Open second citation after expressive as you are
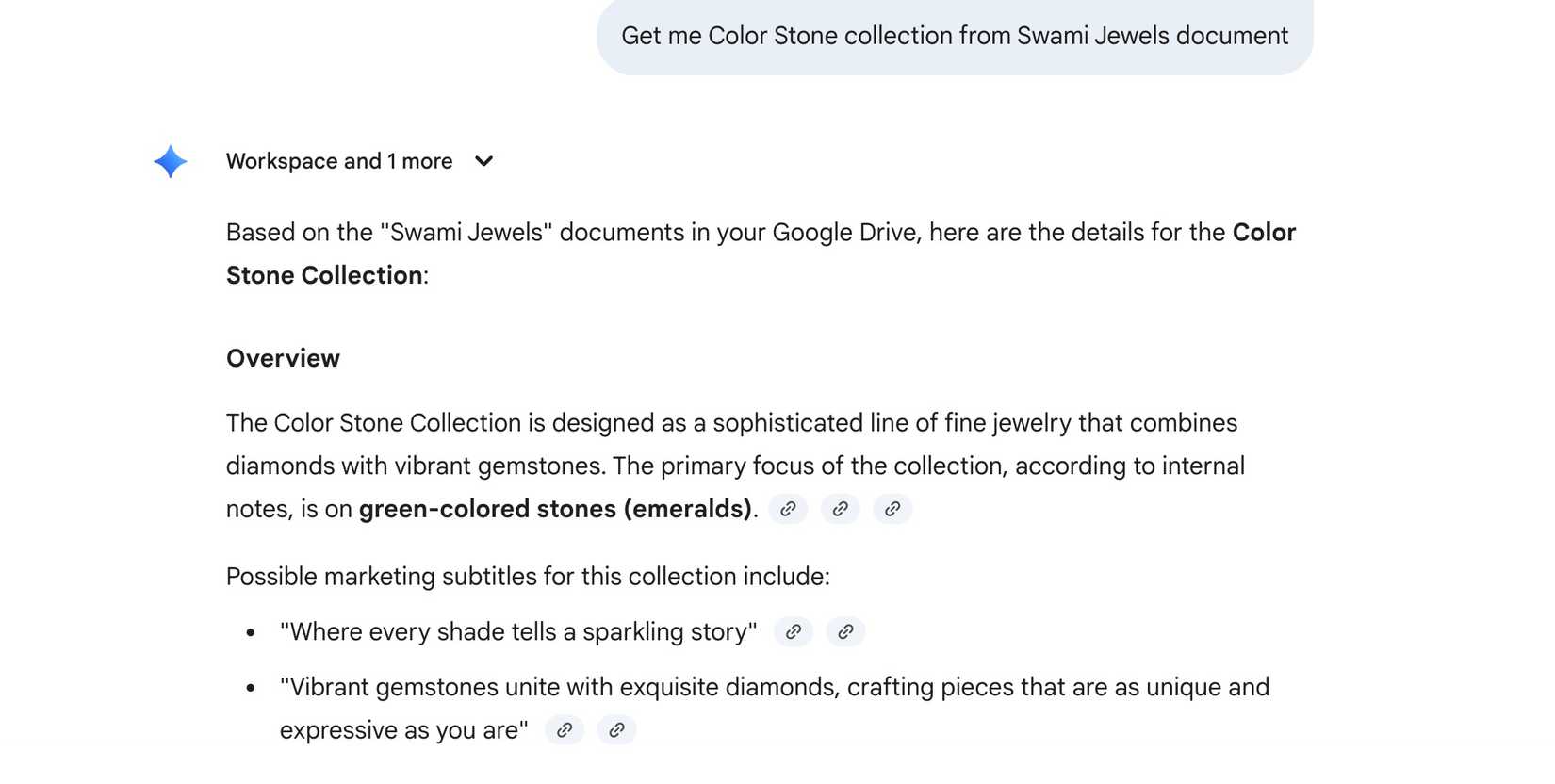 617,729
